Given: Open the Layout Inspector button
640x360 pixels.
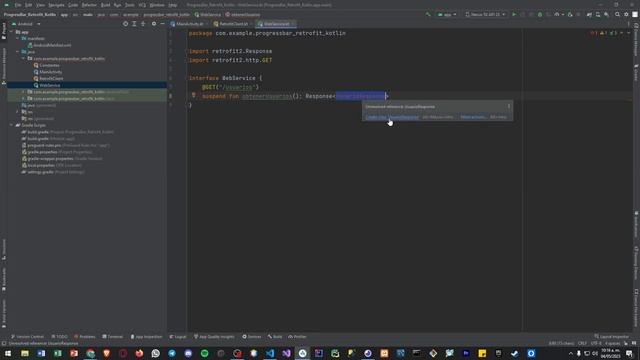Looking at the screenshot, I should [x=612, y=337].
